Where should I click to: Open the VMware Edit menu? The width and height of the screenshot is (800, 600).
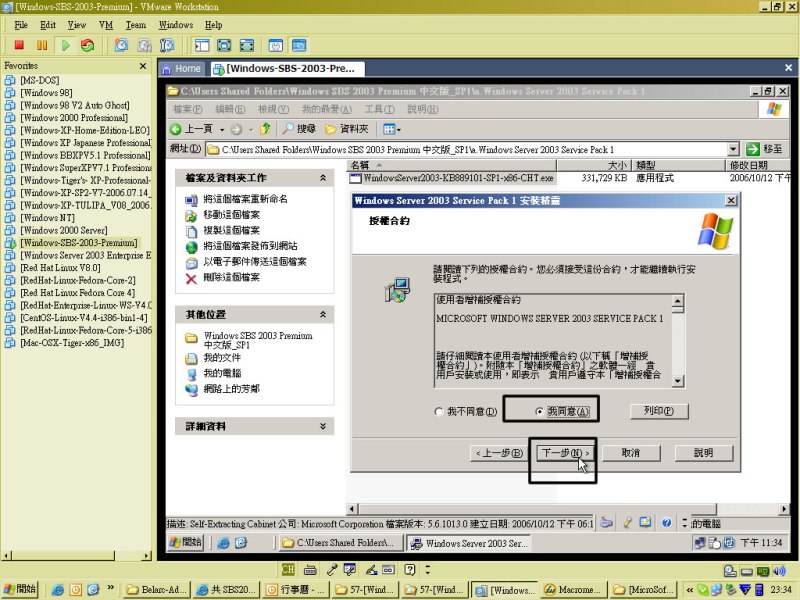[x=48, y=25]
